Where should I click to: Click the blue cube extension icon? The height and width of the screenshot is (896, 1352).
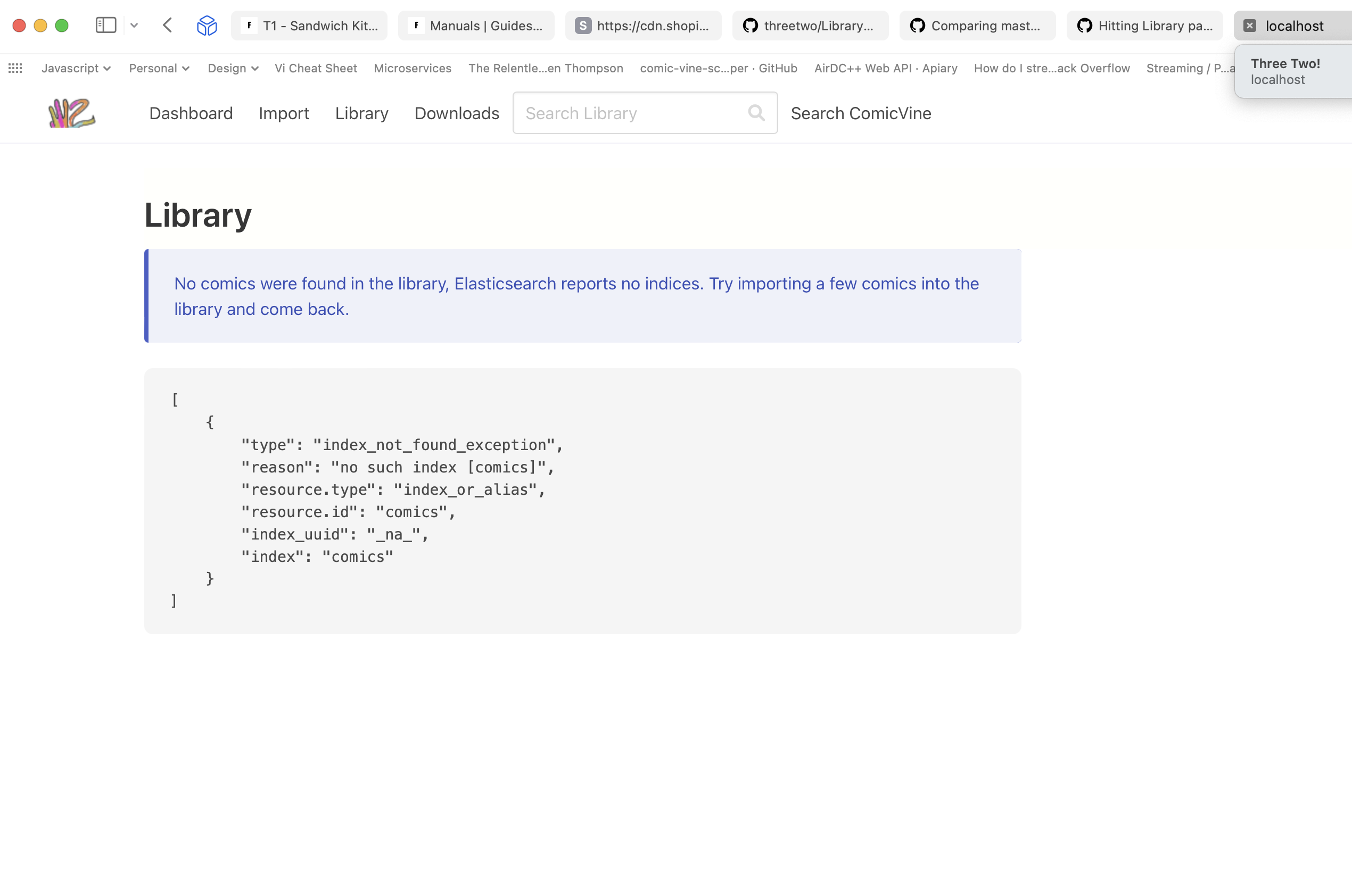[207, 25]
